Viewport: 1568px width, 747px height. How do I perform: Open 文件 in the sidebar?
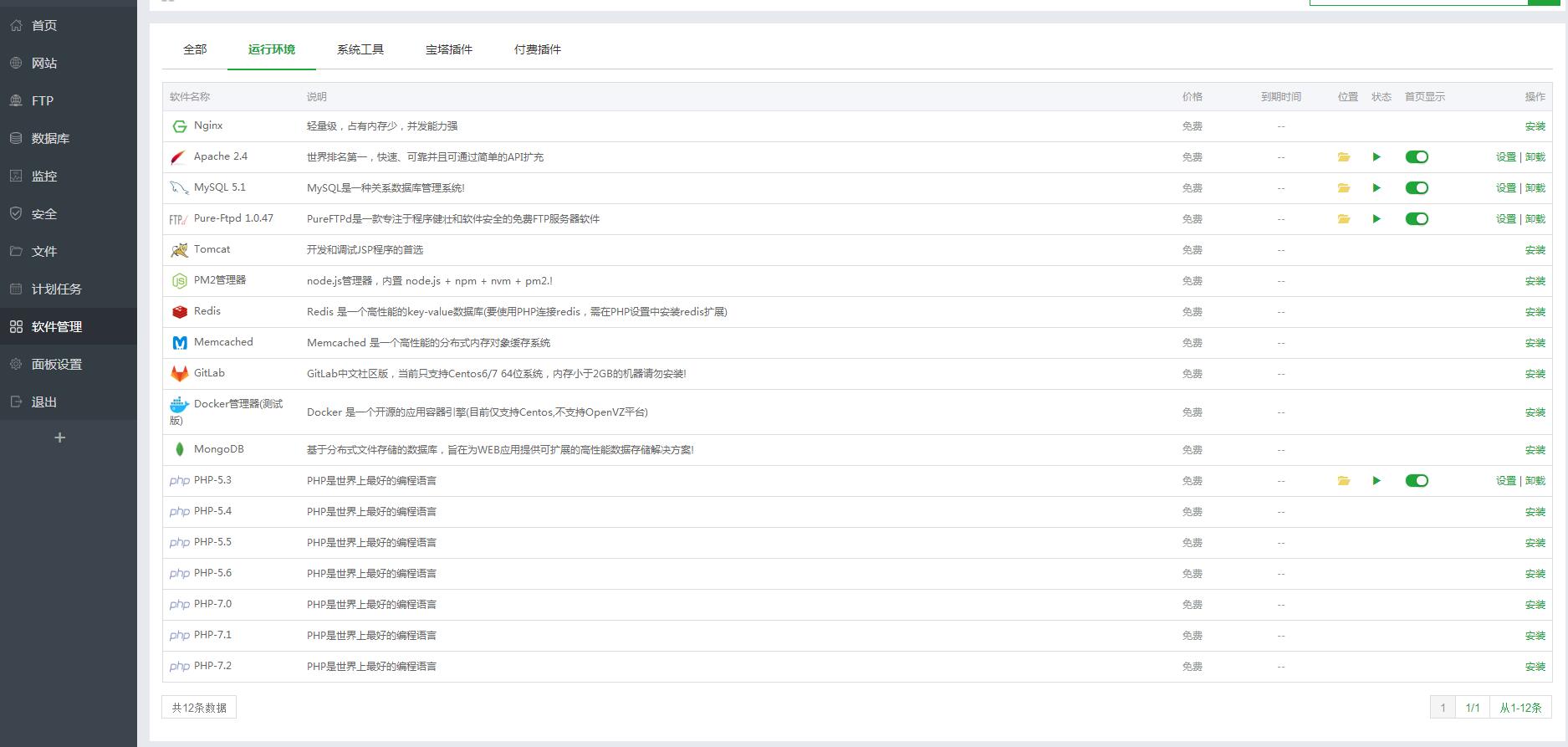[x=69, y=251]
